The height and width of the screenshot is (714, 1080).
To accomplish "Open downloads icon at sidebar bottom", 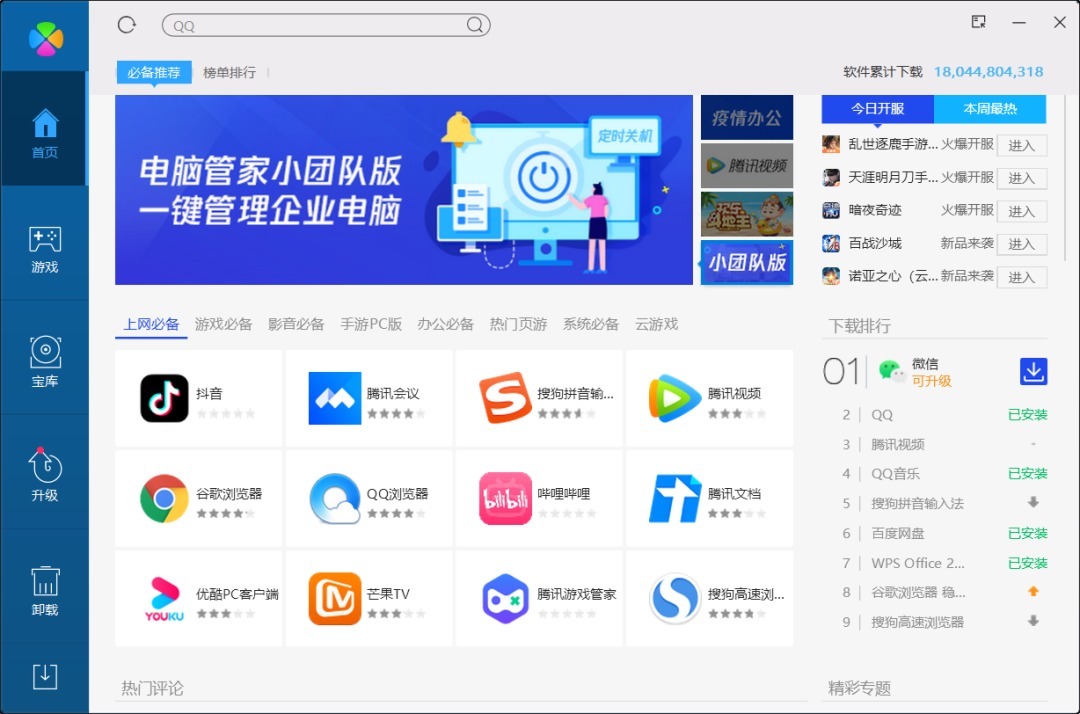I will (44, 677).
